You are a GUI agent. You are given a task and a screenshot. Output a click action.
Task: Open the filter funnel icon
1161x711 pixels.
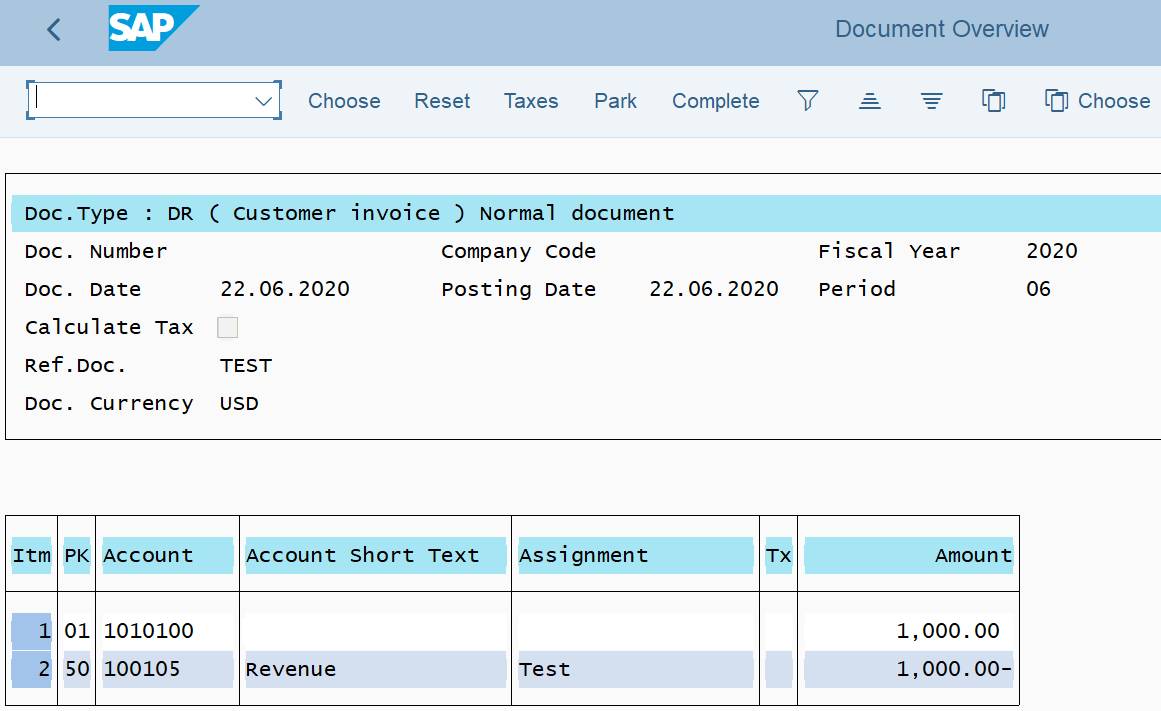pyautogui.click(x=807, y=100)
